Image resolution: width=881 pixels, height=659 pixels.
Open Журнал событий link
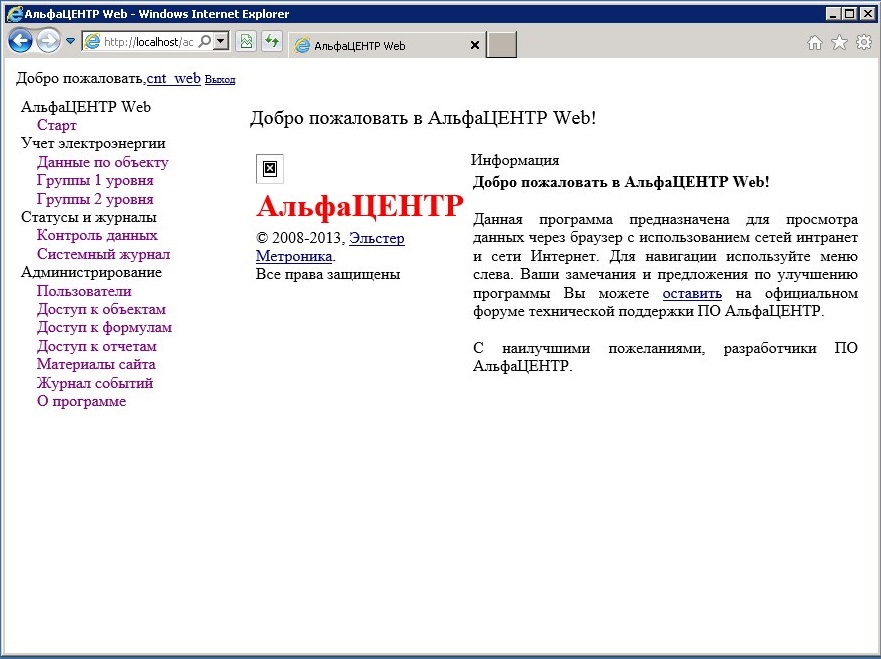[x=95, y=384]
